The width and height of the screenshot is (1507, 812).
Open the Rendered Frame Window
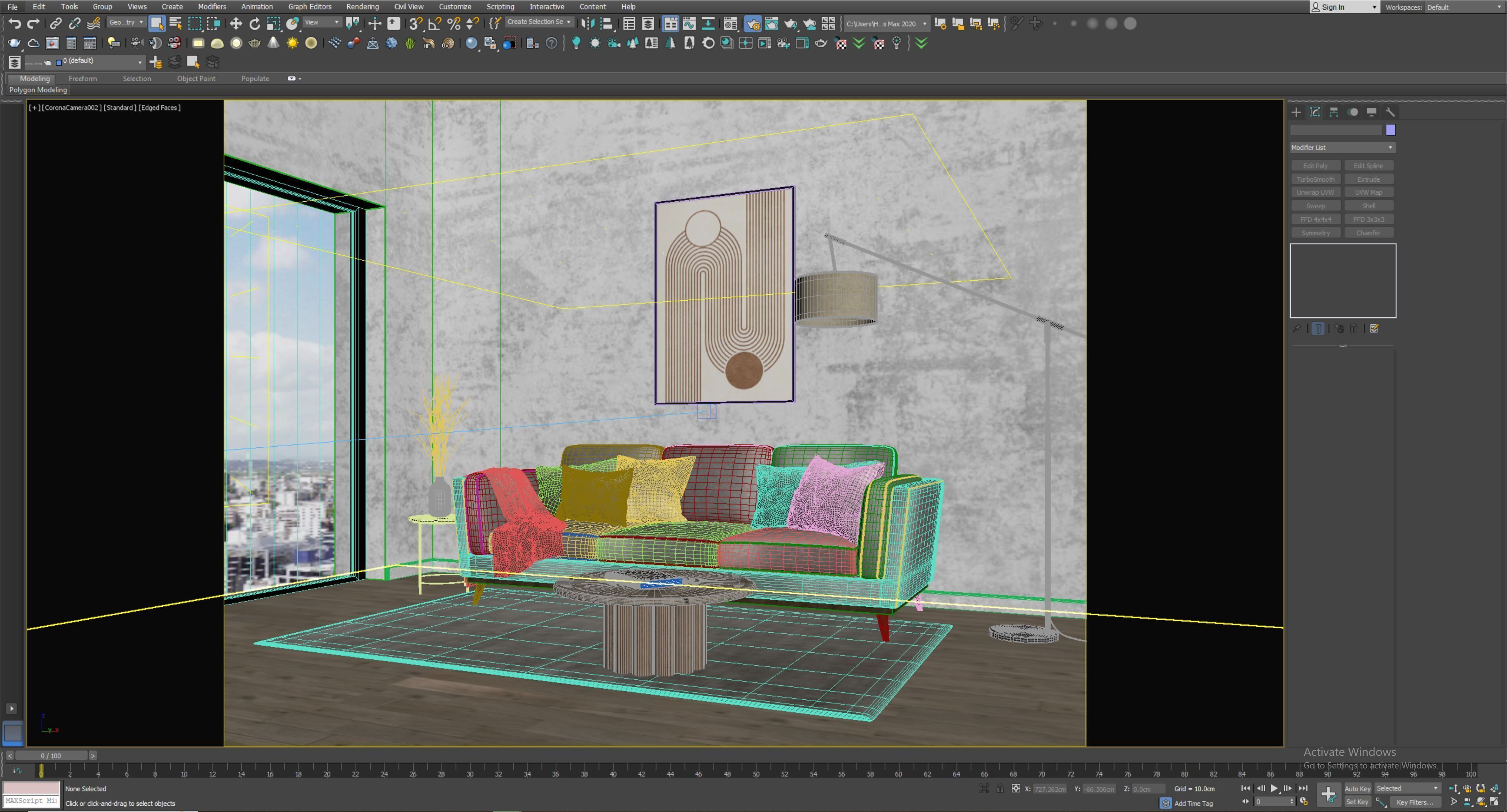772,24
